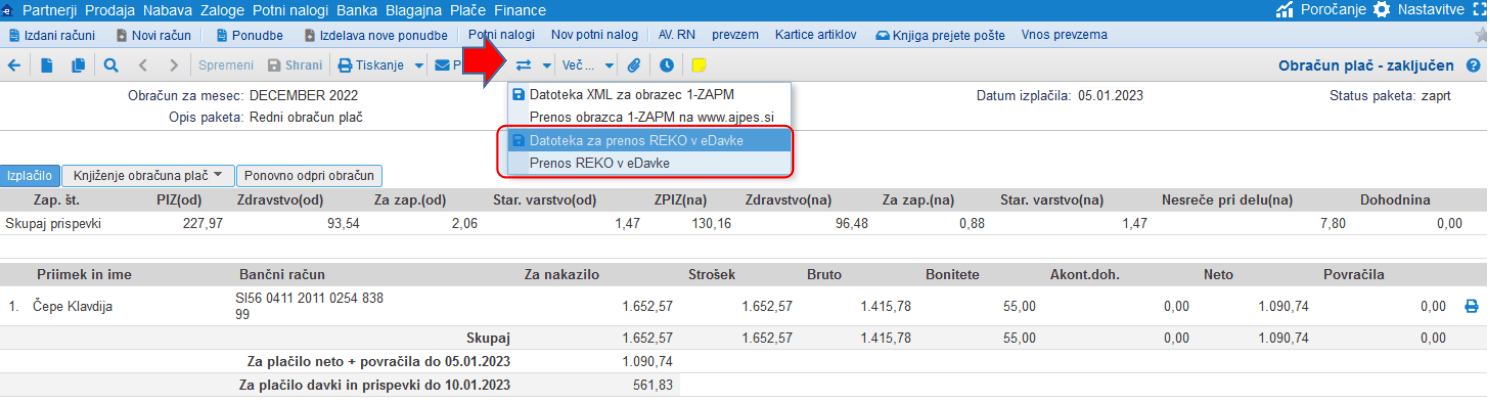Click the Izplačilo button
1490x402 pixels.
pos(30,175)
